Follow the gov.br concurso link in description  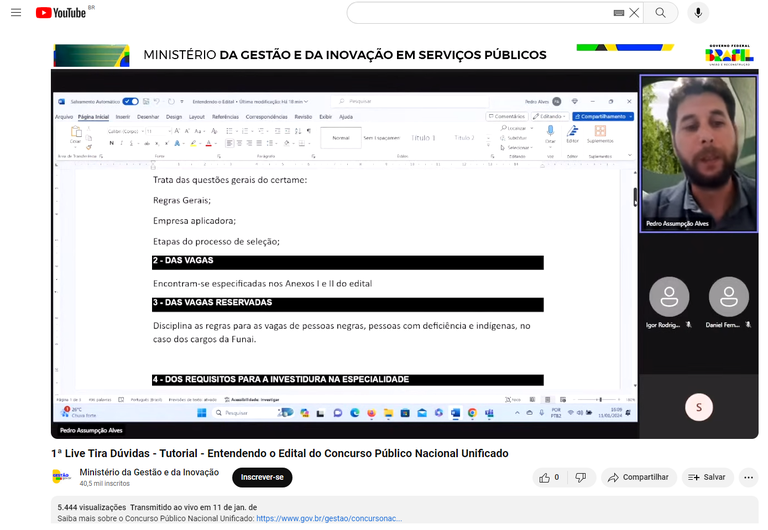coord(329,518)
